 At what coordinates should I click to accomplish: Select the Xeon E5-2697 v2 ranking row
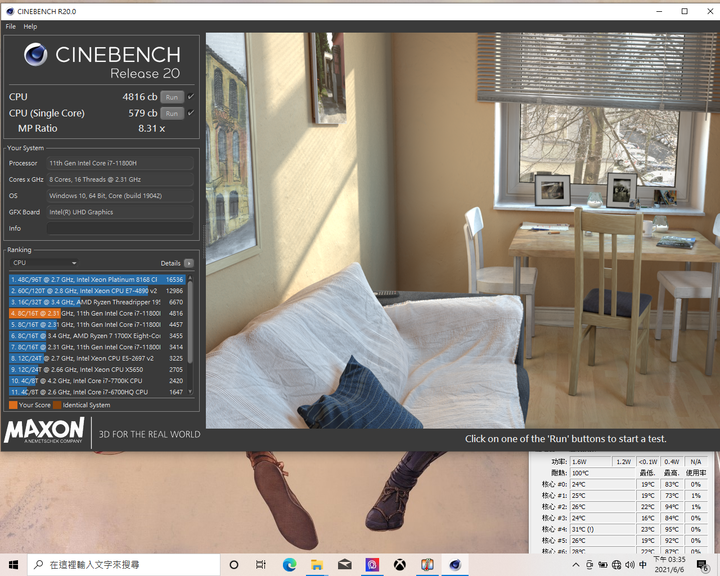(97, 358)
